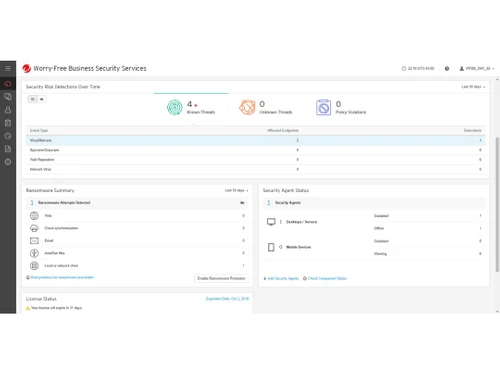The height and width of the screenshot is (375, 500).
Task: Click Ransomware Attempts Detected count
Action: tap(32, 203)
